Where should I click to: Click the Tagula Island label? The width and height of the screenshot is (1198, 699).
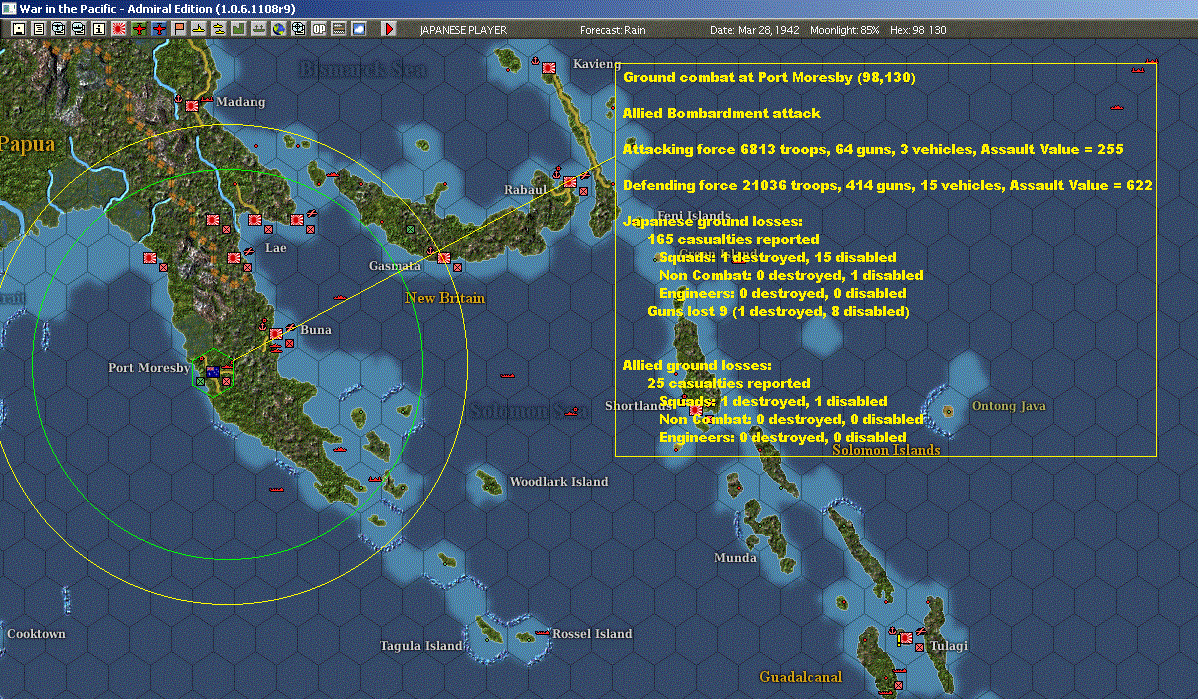pos(421,646)
